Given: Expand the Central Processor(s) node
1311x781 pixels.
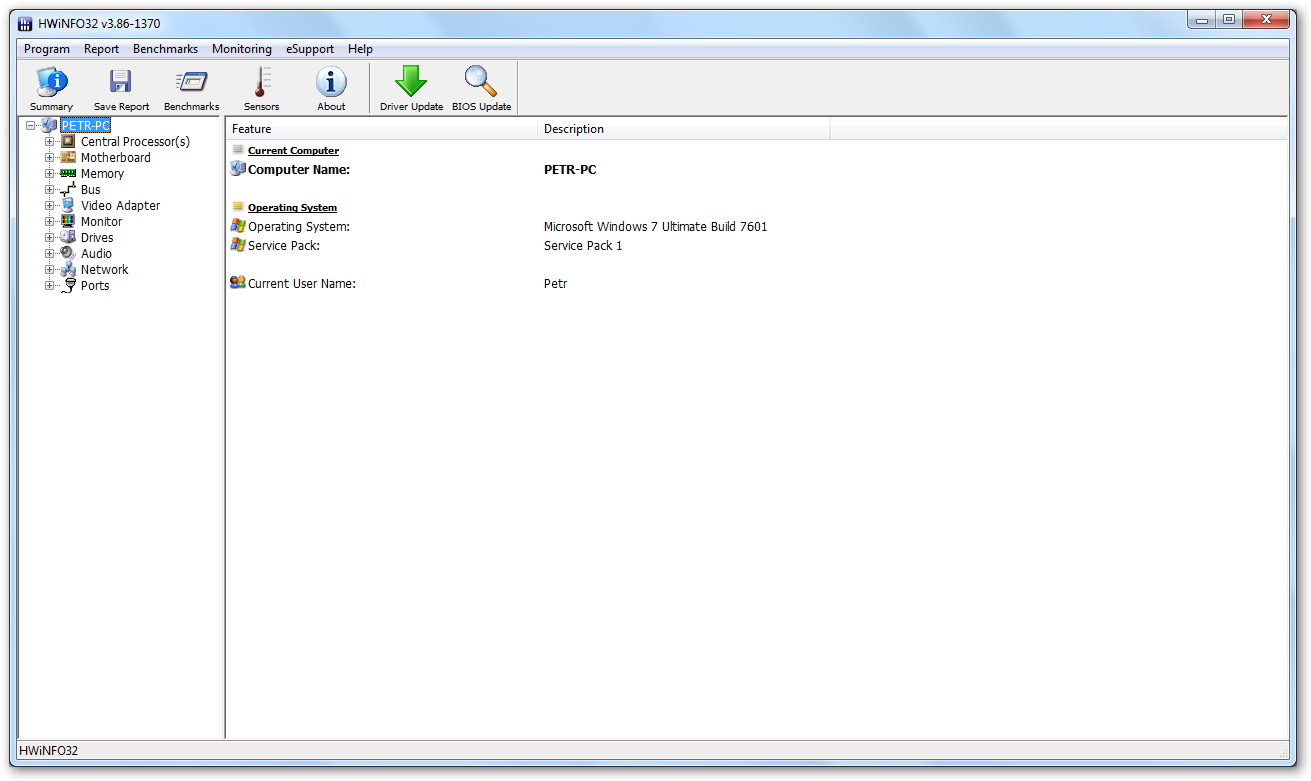Looking at the screenshot, I should 49,142.
